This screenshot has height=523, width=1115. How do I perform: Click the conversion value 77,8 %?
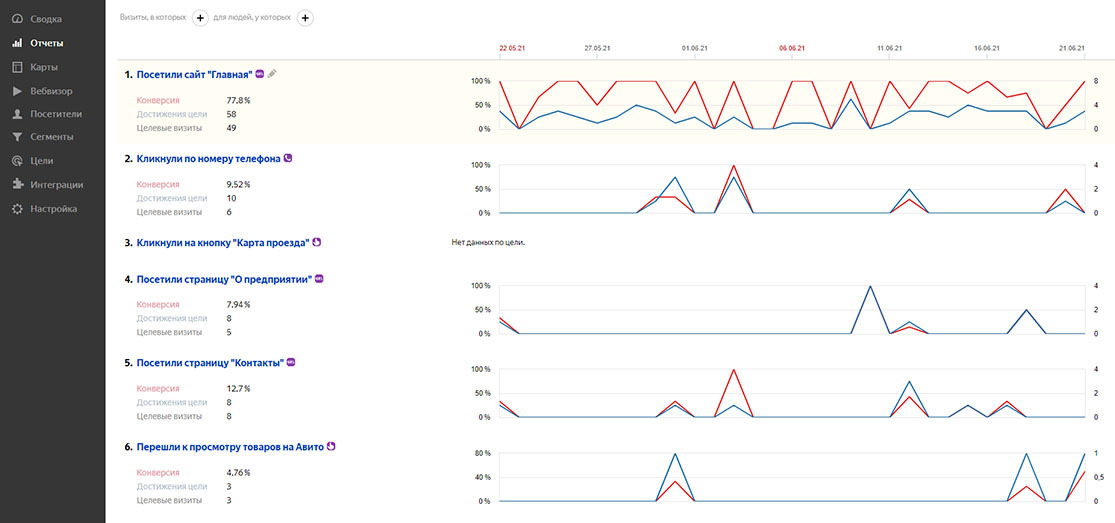pyautogui.click(x=238, y=100)
